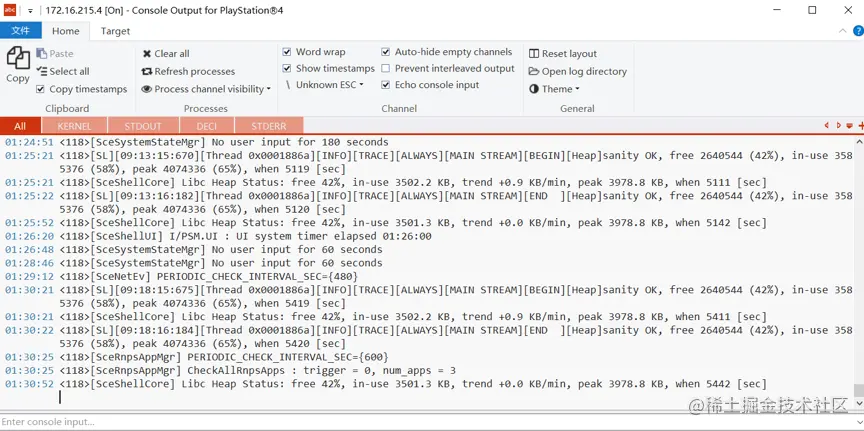Collapse the ribbon with chevron arrow
864x431 pixels.
[x=843, y=31]
